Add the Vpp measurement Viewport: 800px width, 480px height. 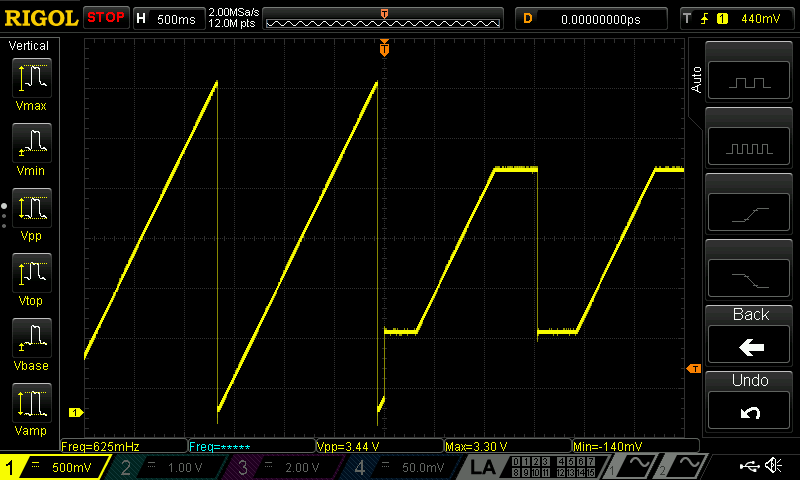pyautogui.click(x=30, y=214)
